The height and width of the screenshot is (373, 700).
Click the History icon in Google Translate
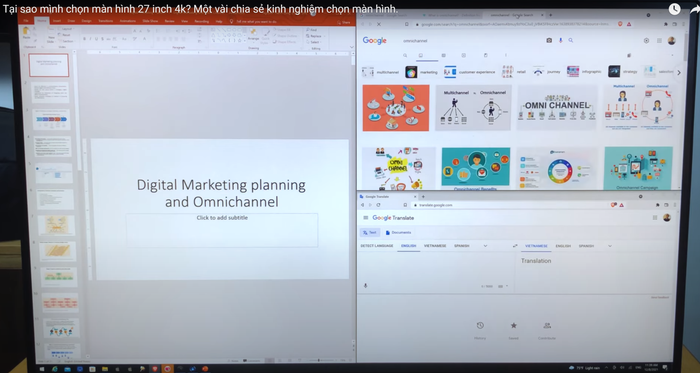click(x=480, y=326)
